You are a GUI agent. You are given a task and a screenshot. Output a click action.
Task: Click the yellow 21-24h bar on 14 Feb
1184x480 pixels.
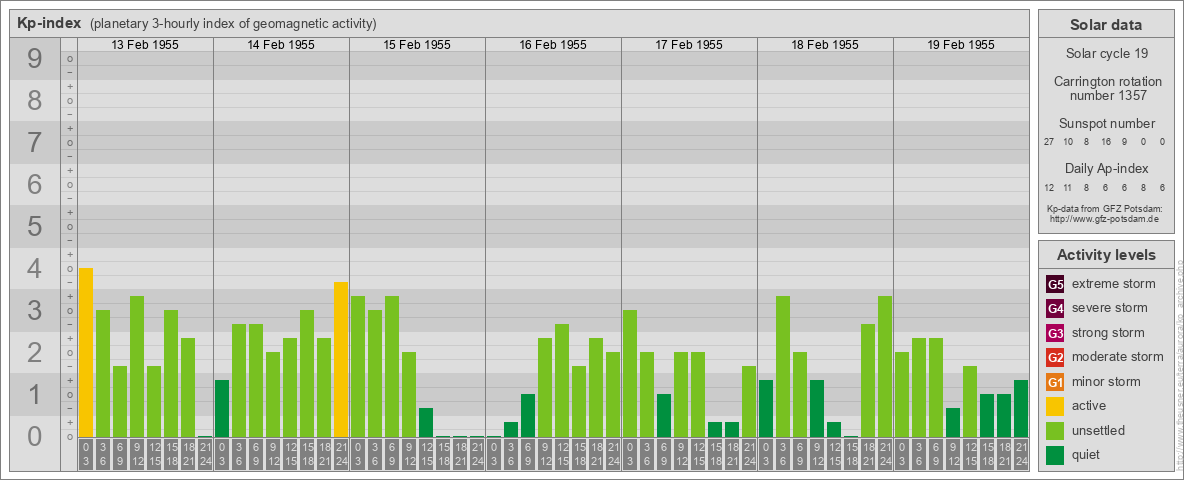click(341, 359)
